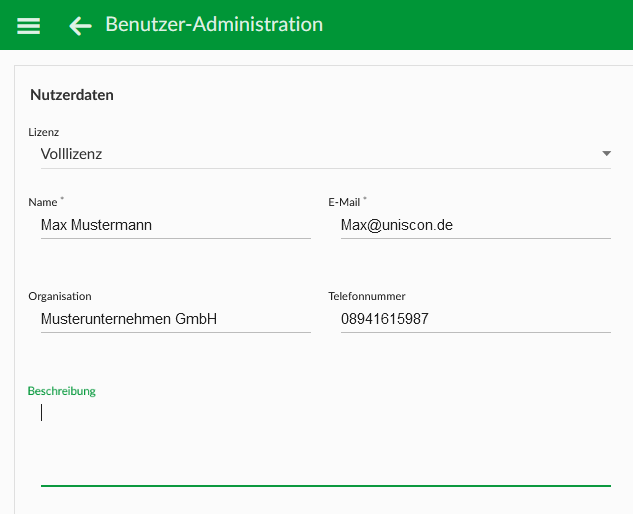Open the Volllizenz license selection
The width and height of the screenshot is (633, 514).
pyautogui.click(x=325, y=154)
